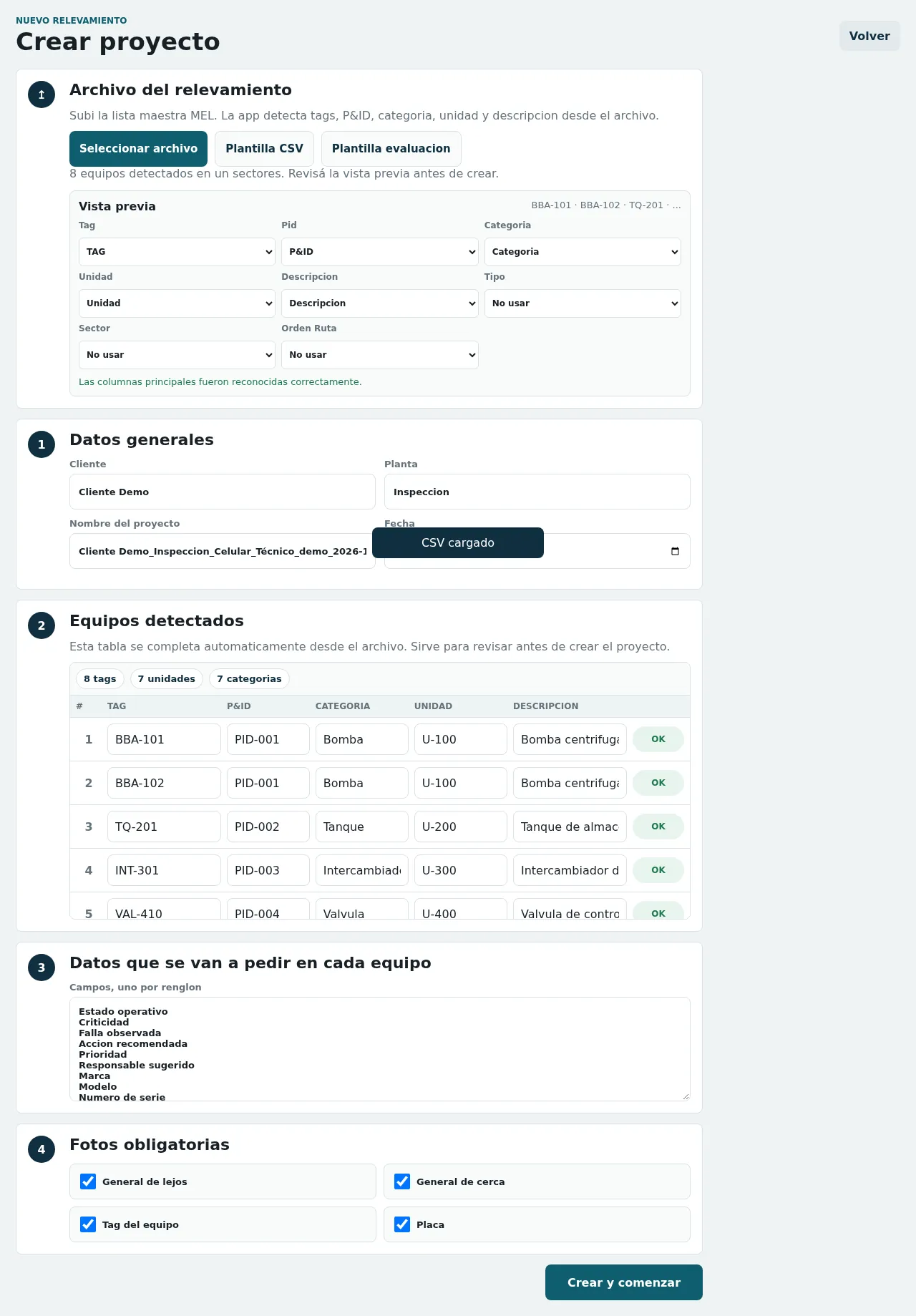Expand the Descripcion mapping dropdown
The width and height of the screenshot is (916, 1316).
379,303
